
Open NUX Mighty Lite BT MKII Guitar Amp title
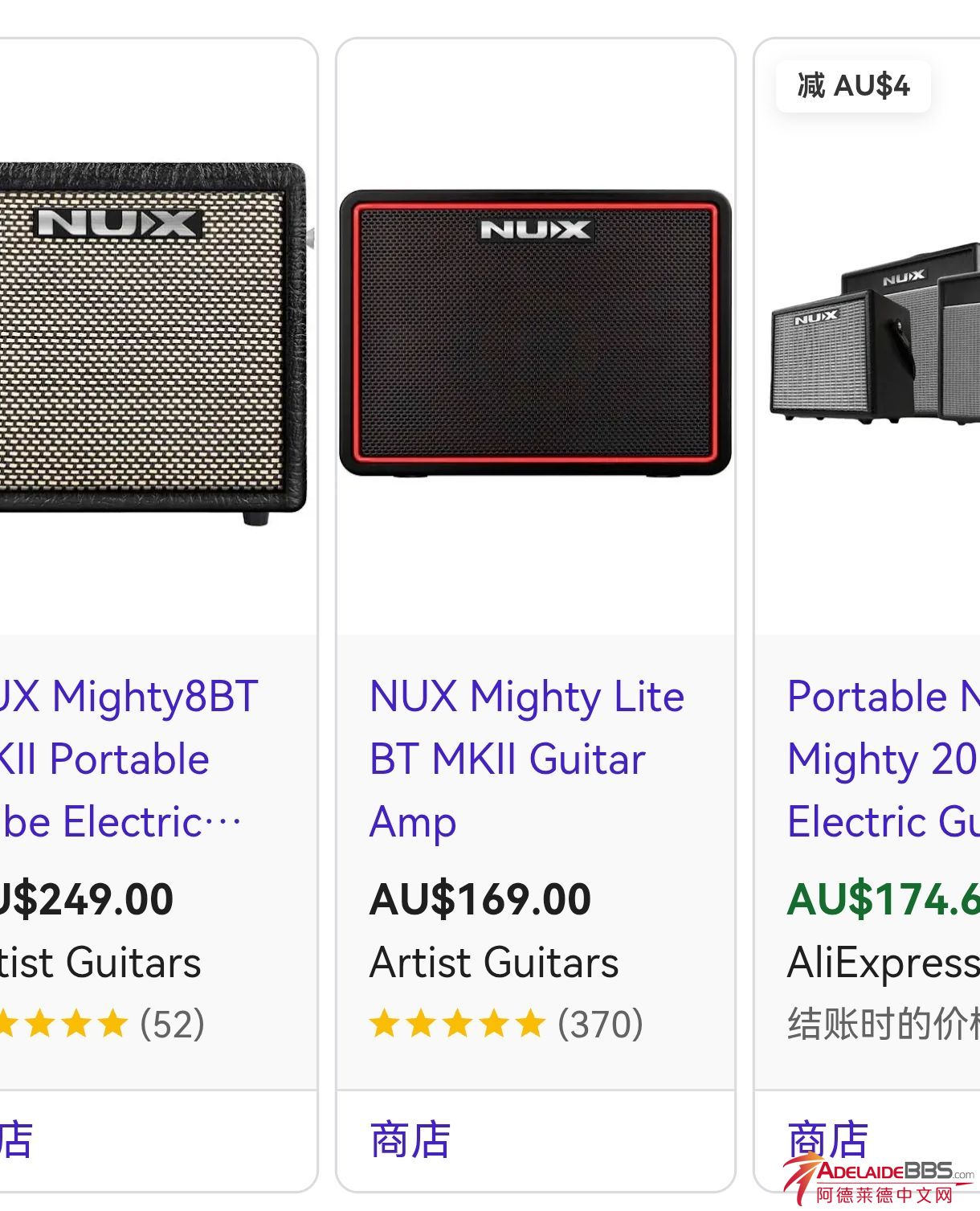click(x=526, y=759)
